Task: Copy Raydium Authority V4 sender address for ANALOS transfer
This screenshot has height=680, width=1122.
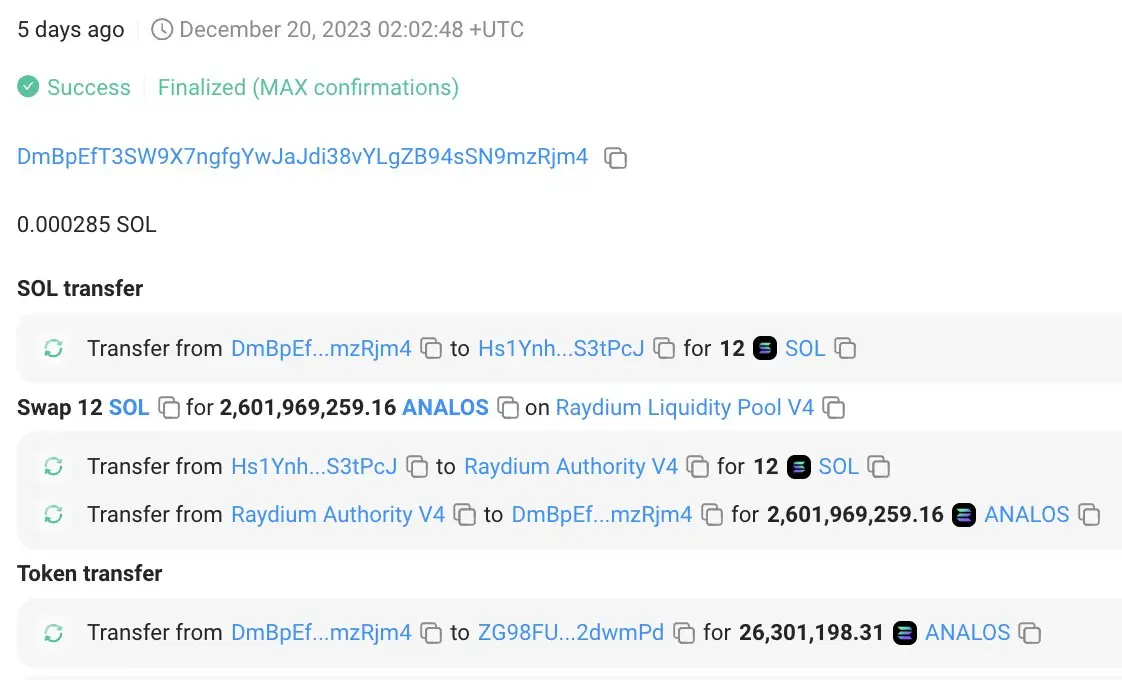Action: click(464, 515)
